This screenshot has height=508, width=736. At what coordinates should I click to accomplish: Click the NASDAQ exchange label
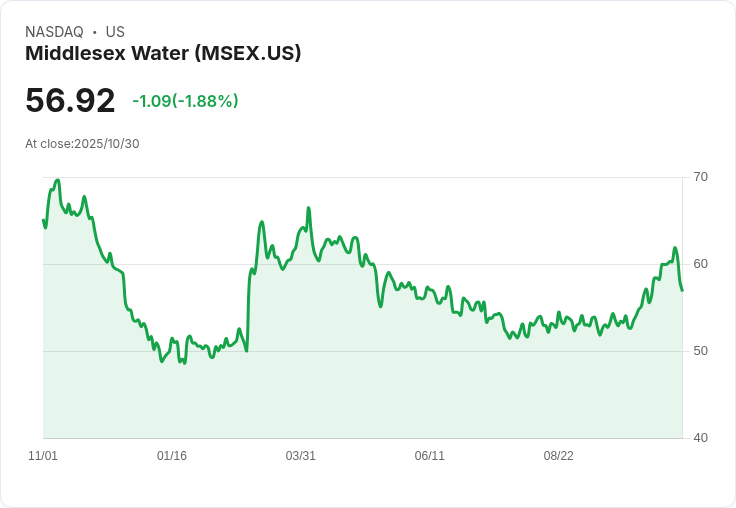54,32
